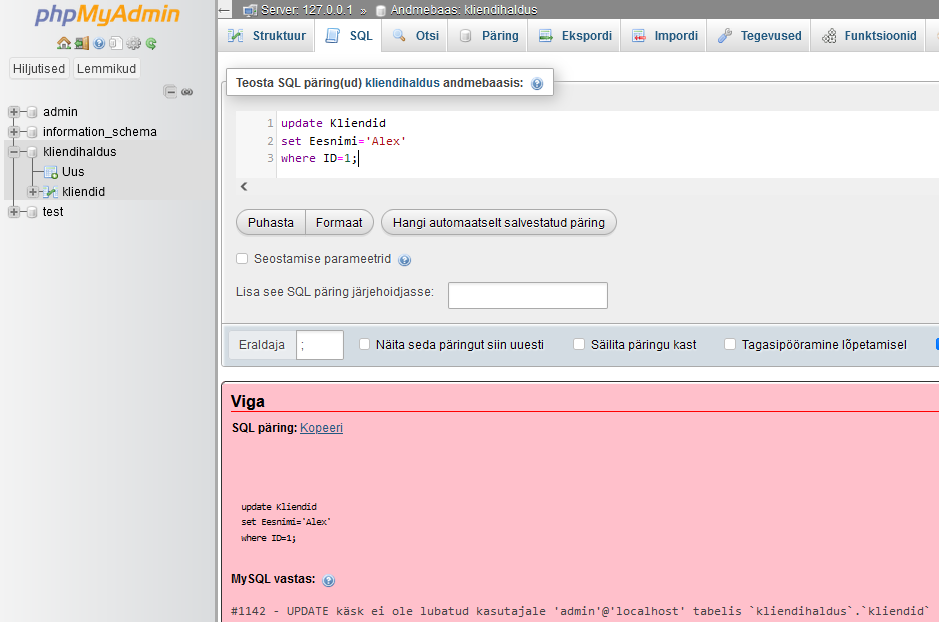
Task: Click the link with main panel icon
Action: pyautogui.click(x=187, y=92)
